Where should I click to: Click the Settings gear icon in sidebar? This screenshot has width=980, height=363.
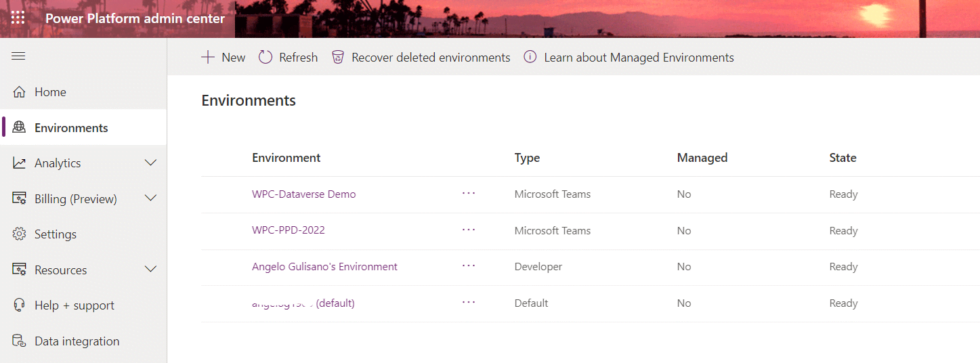[19, 234]
